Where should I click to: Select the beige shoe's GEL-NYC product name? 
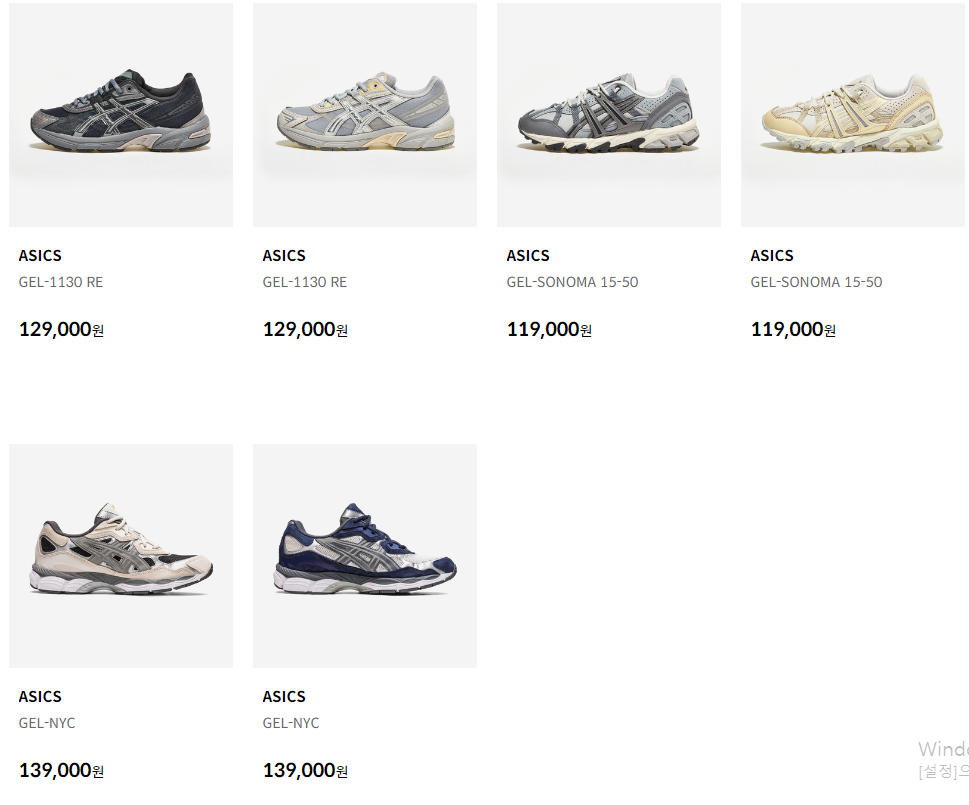click(x=47, y=723)
